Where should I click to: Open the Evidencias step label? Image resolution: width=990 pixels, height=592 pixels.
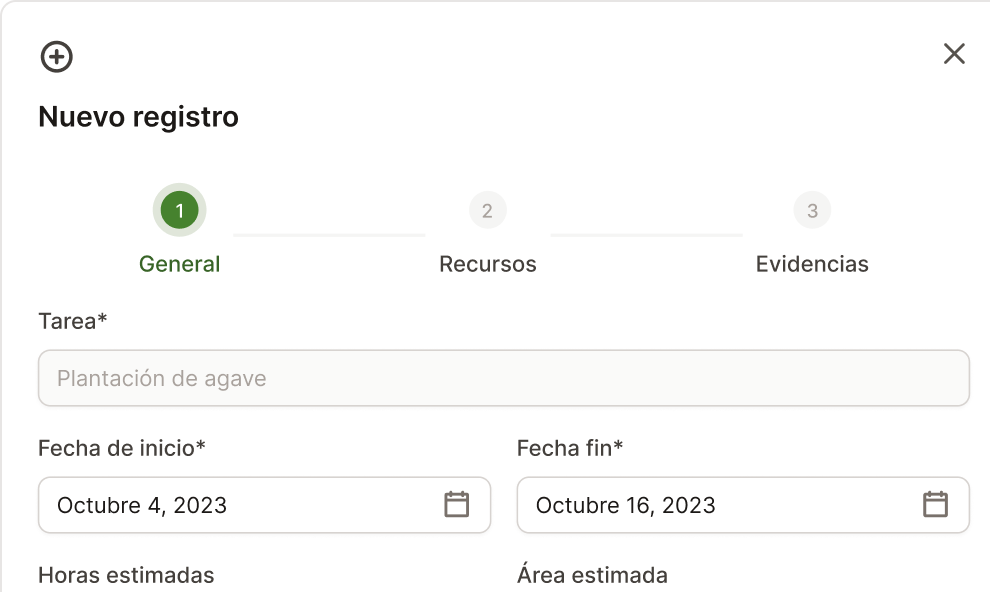(812, 264)
